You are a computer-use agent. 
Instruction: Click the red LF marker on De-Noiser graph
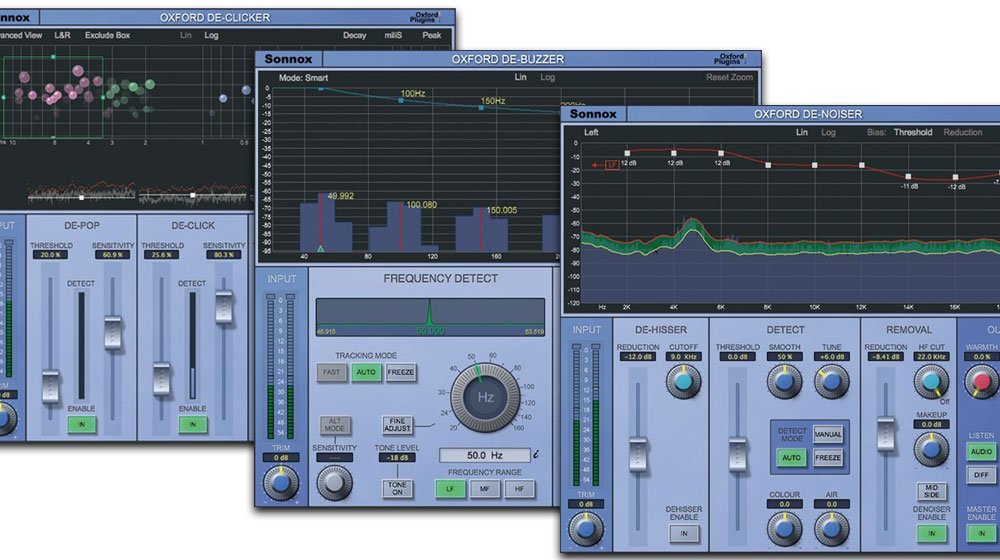(612, 165)
